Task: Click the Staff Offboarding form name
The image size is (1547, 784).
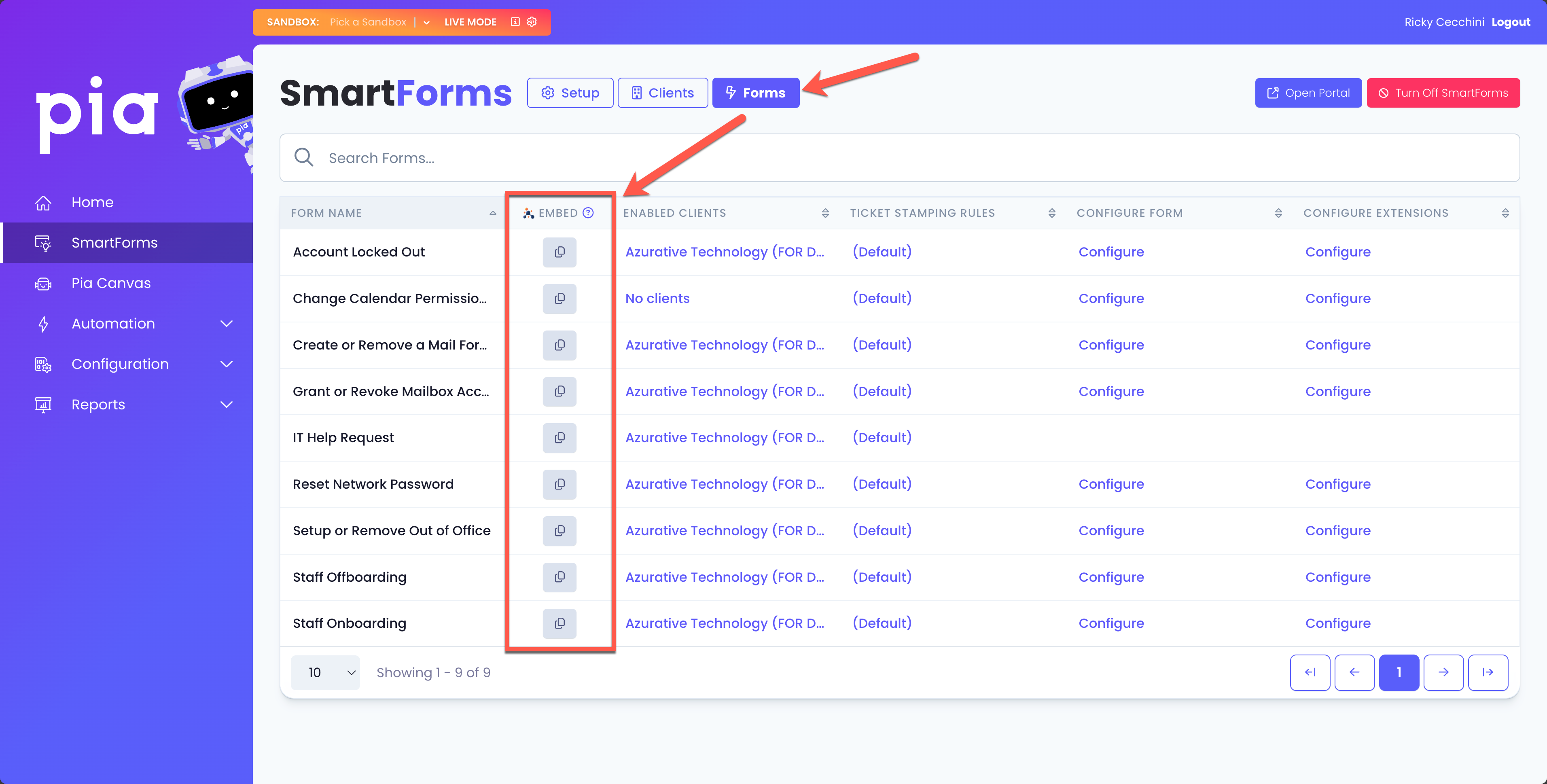Action: (x=350, y=577)
